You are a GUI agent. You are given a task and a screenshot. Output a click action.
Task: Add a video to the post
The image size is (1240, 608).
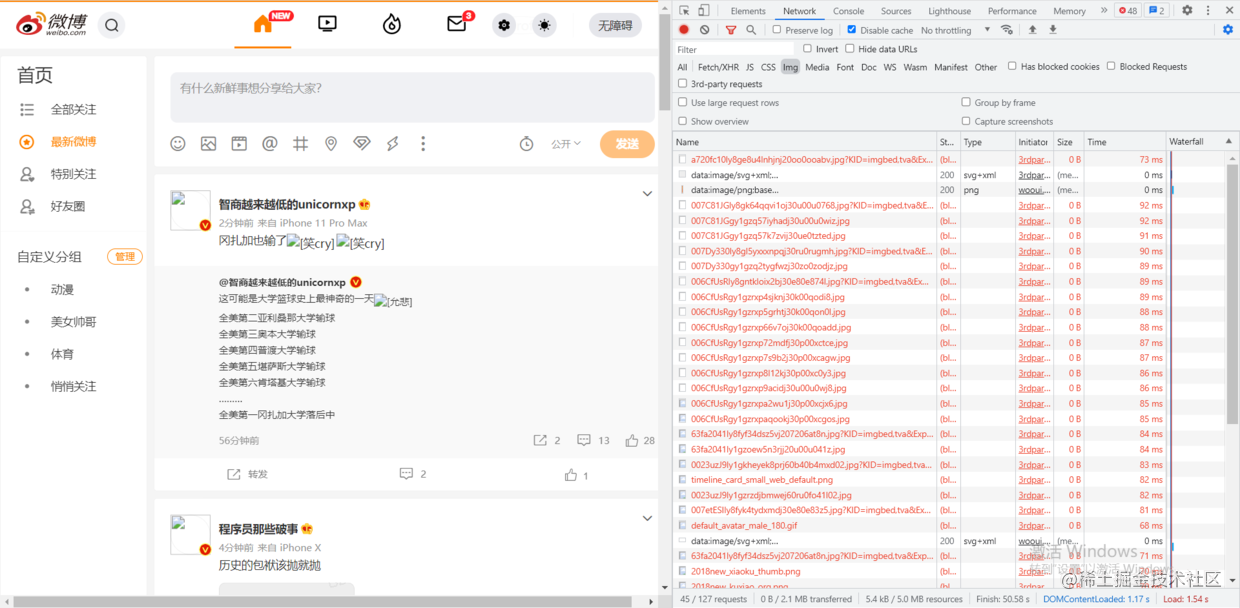(x=239, y=144)
